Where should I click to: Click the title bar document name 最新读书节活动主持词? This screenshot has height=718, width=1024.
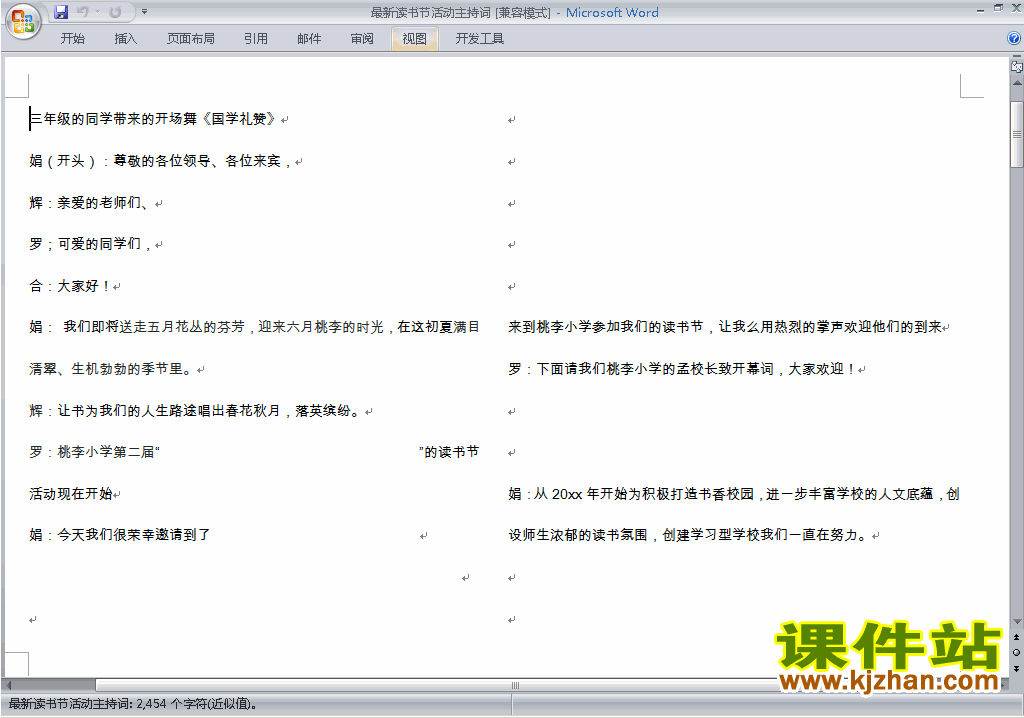[x=431, y=12]
